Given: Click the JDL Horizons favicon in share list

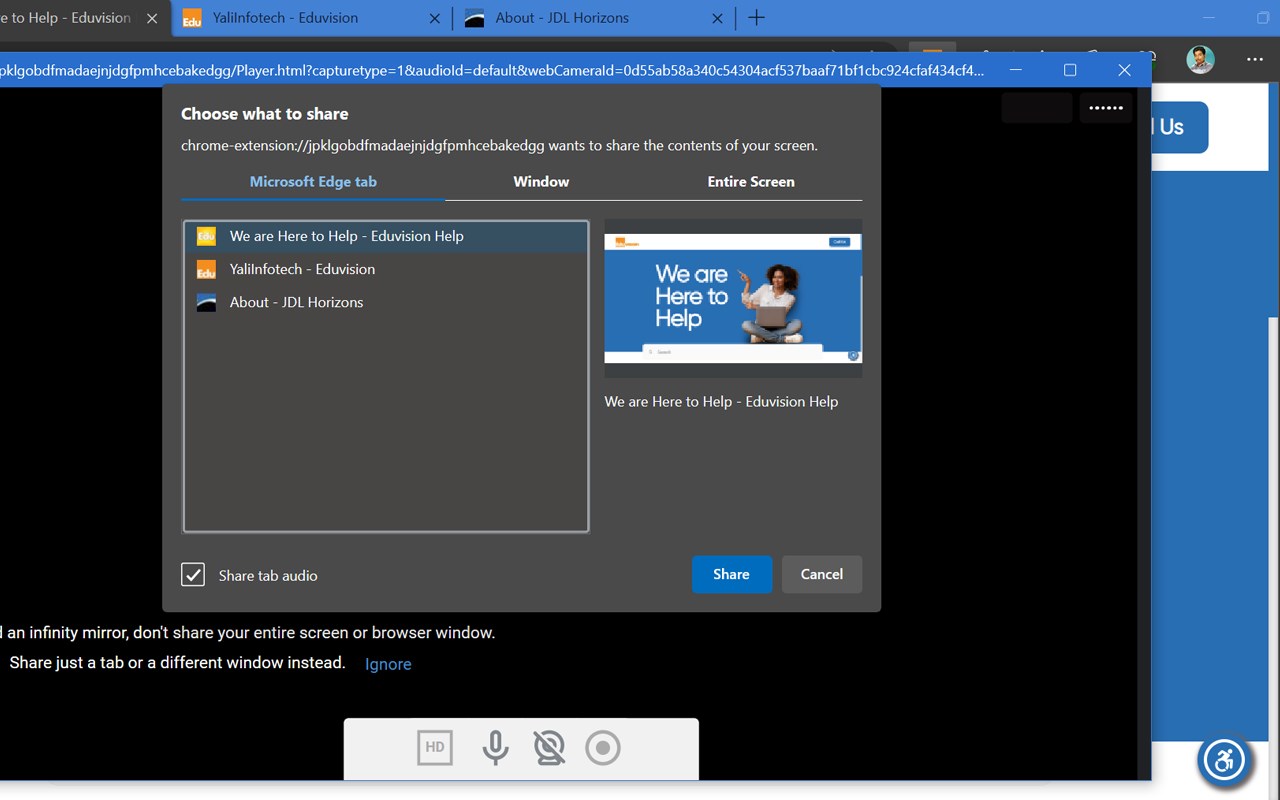Looking at the screenshot, I should 206,302.
